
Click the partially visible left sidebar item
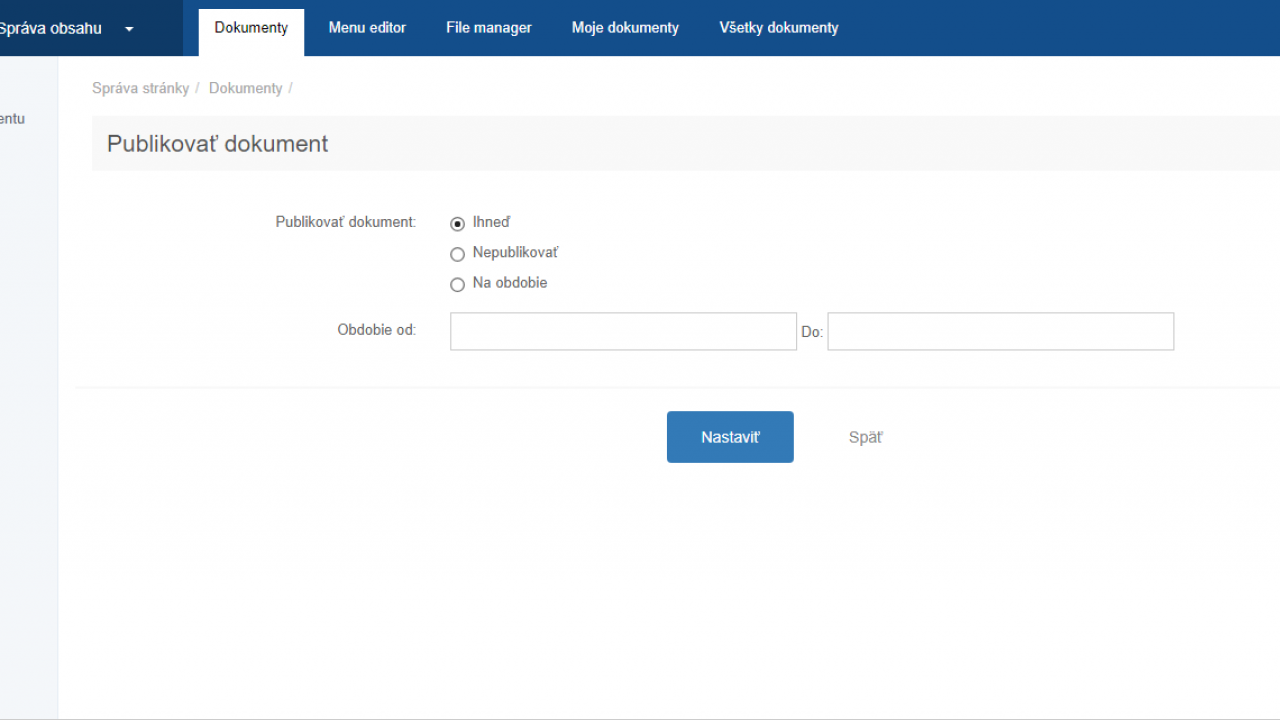click(x=12, y=119)
